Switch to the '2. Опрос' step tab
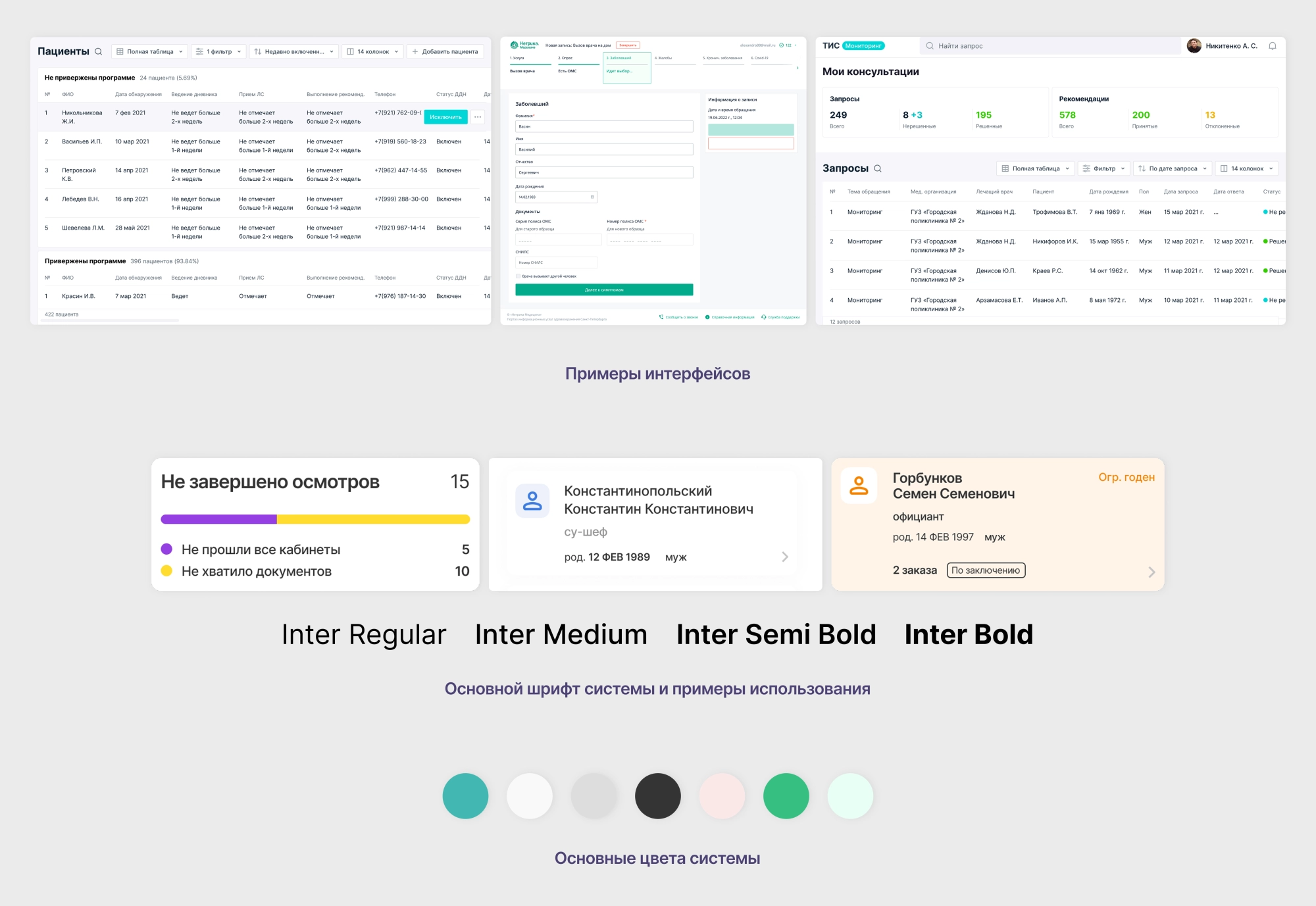1316x906 pixels. click(566, 59)
